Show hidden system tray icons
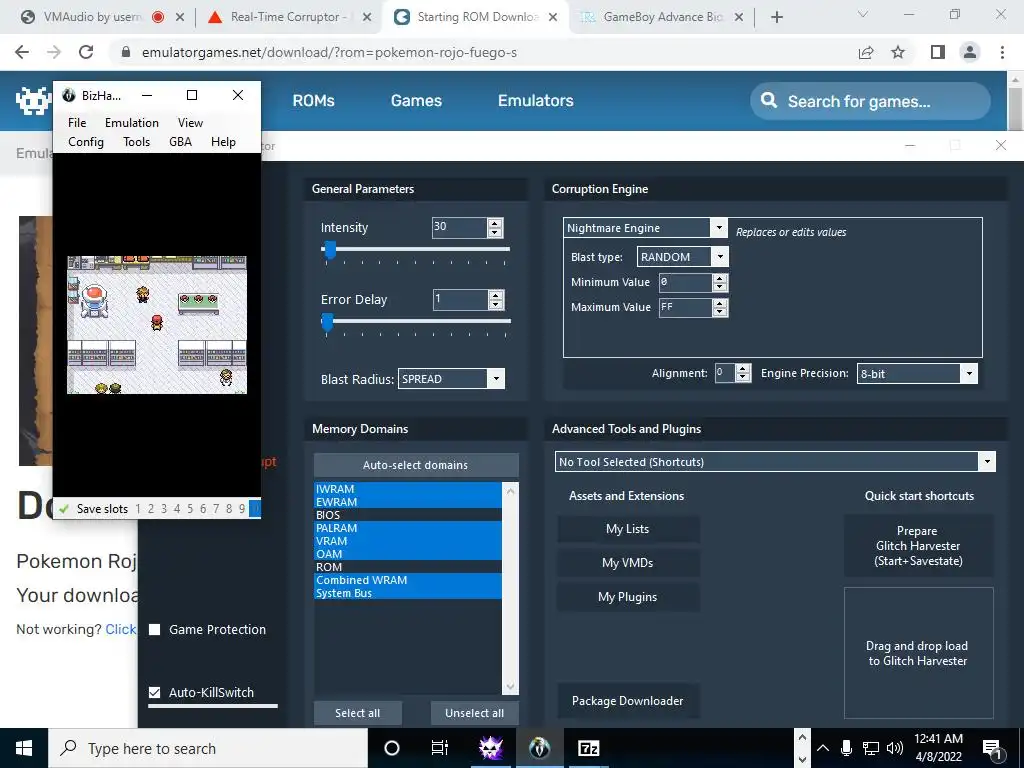Viewport: 1024px width, 768px height. [823, 748]
